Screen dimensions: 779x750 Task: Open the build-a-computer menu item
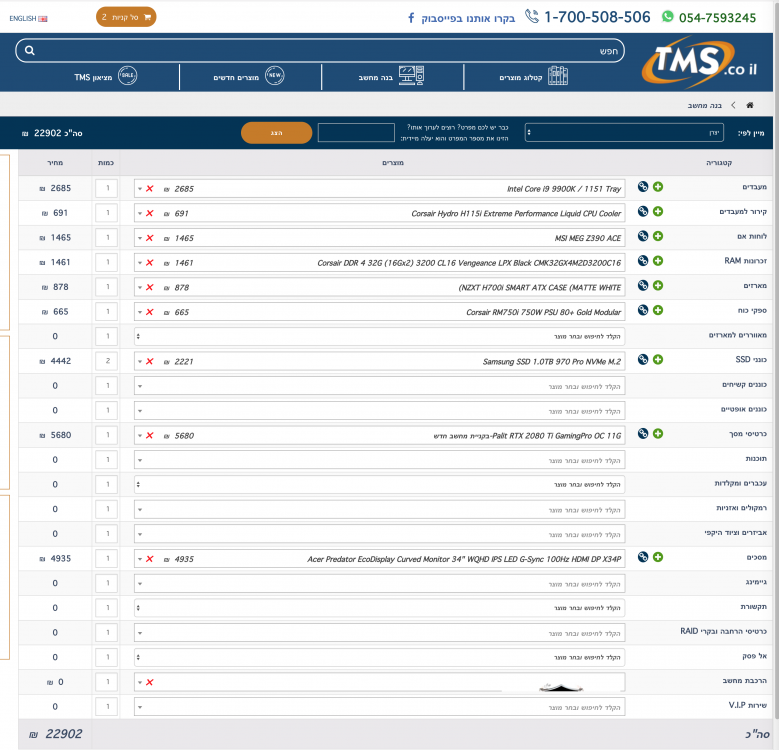pyautogui.click(x=391, y=76)
